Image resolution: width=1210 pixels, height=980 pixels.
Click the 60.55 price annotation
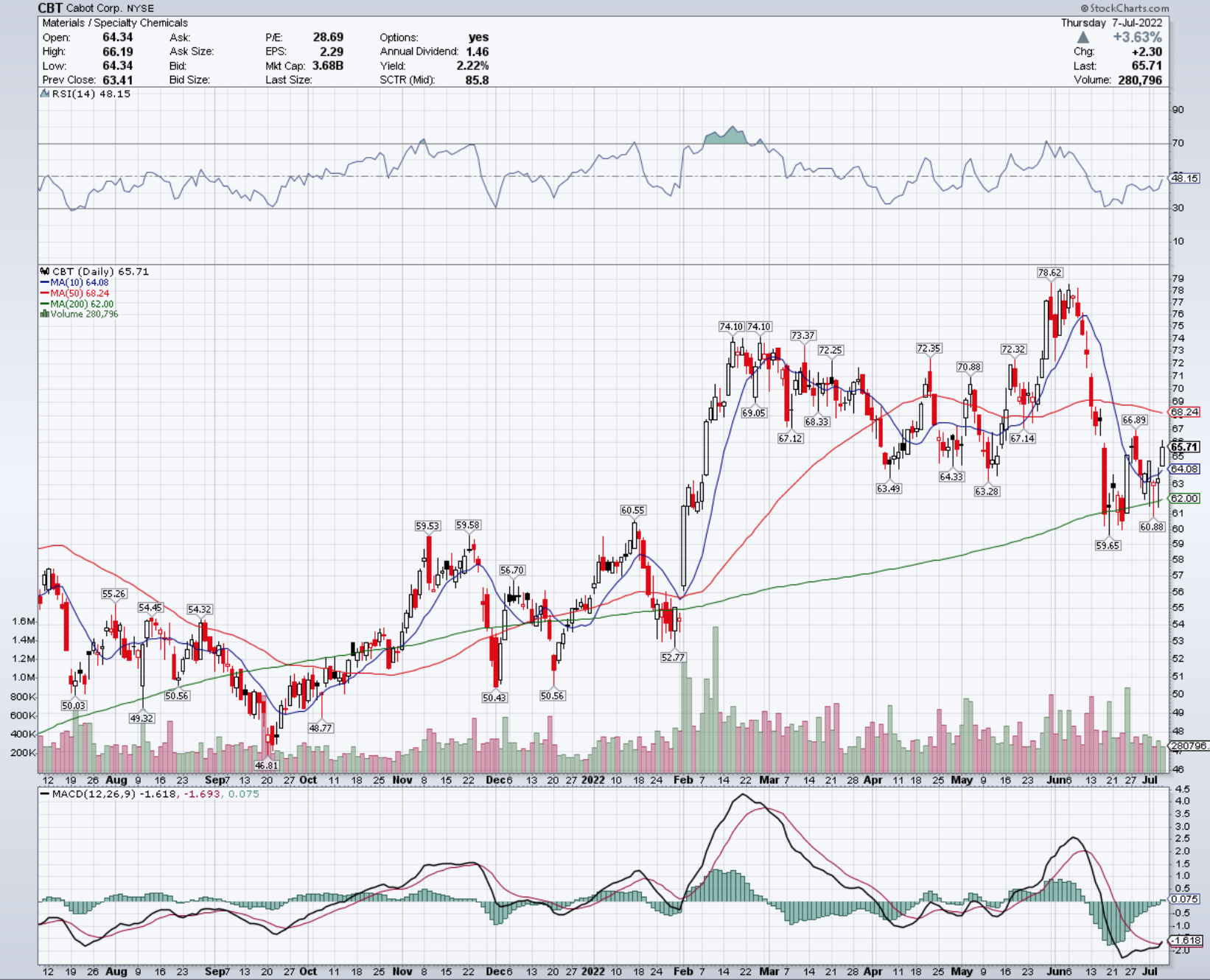[632, 510]
